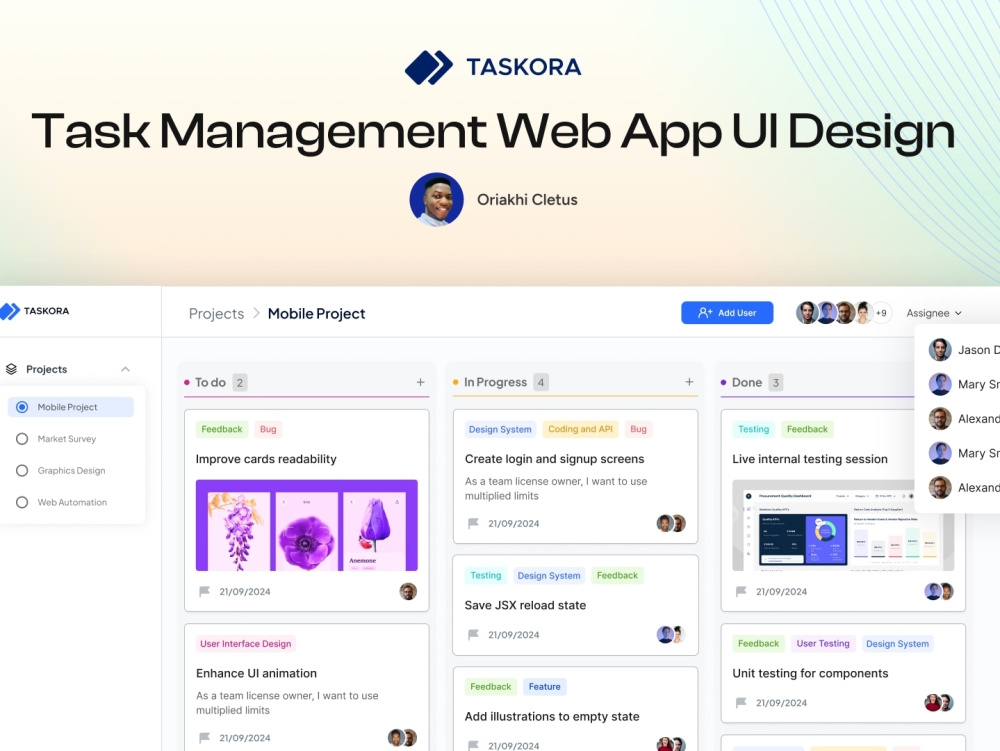Click the Coding and API tag

[580, 429]
